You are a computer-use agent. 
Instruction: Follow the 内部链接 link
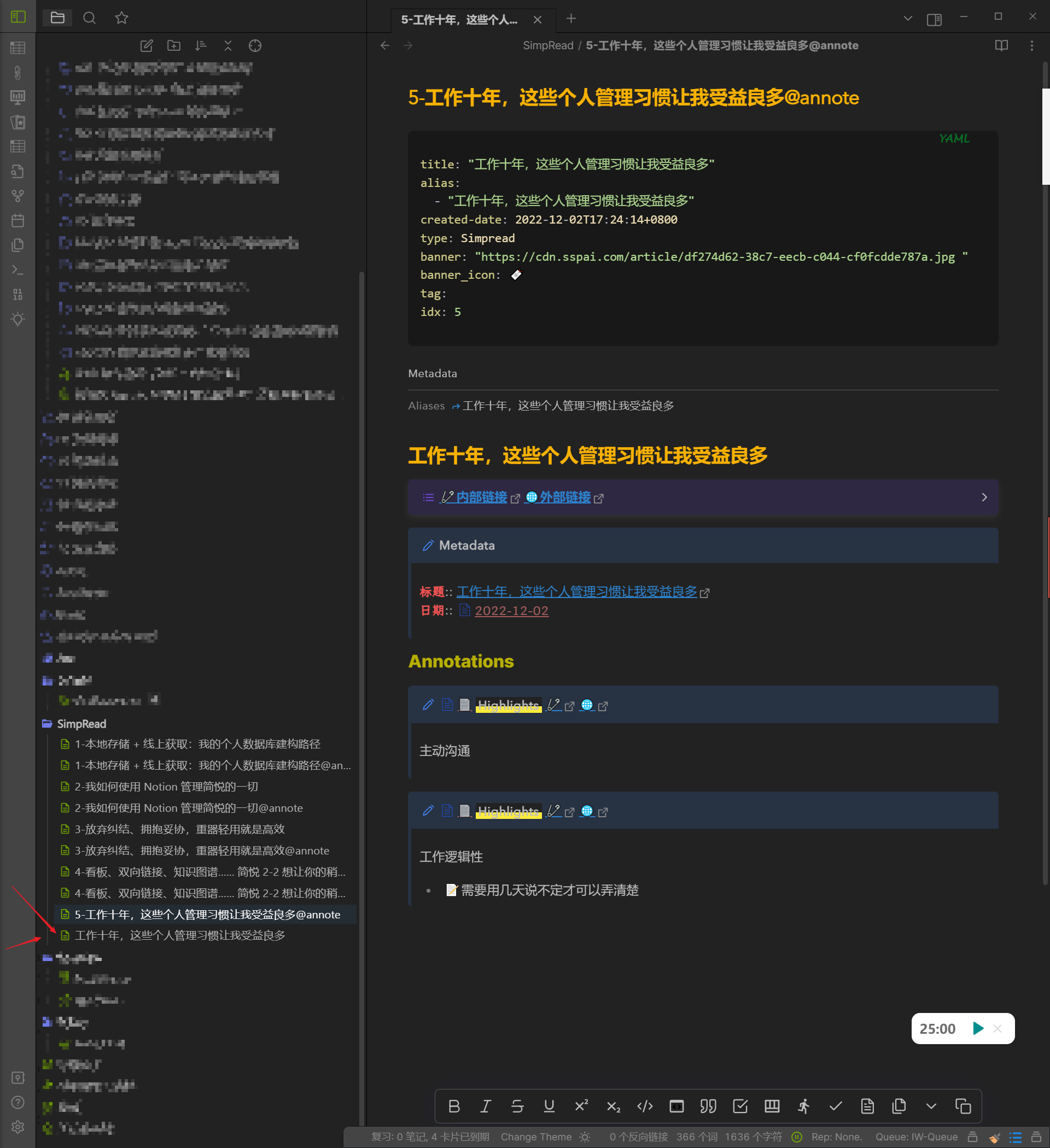pos(481,497)
